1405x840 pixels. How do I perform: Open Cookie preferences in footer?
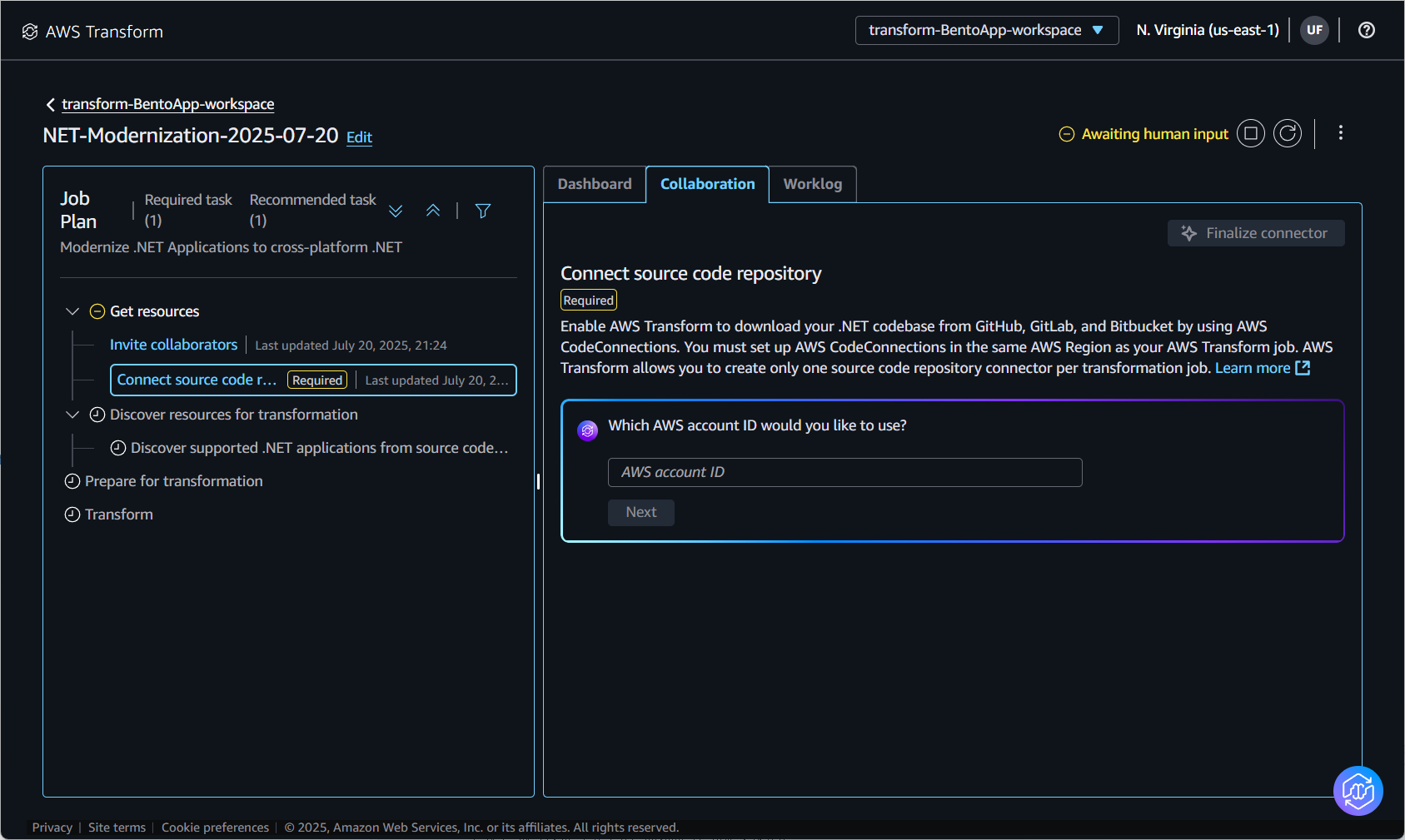coord(215,828)
